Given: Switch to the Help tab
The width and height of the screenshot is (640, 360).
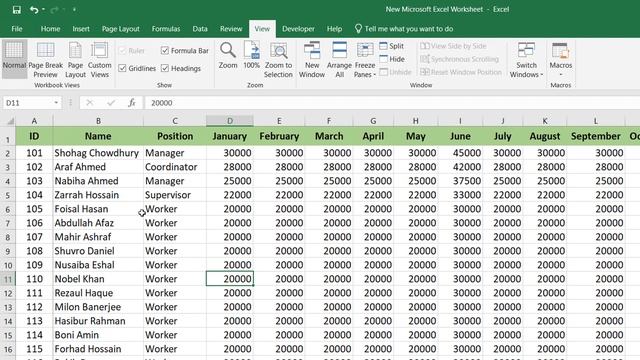Looking at the screenshot, I should (334, 29).
